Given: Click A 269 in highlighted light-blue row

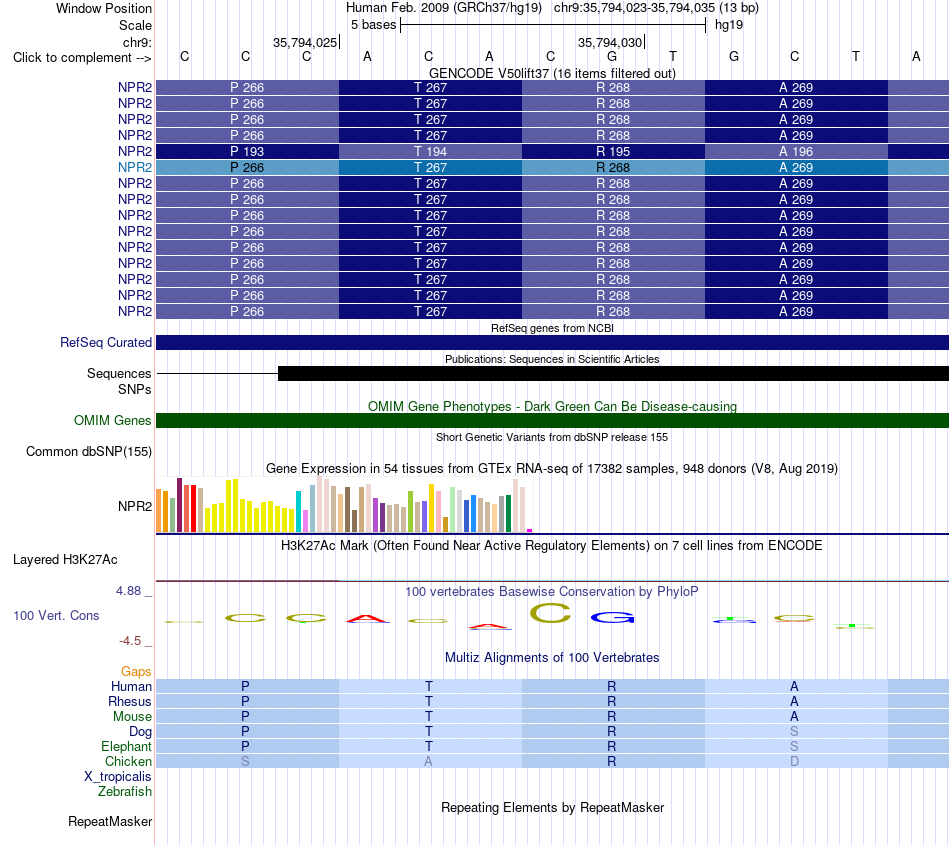Looking at the screenshot, I should (x=796, y=167).
